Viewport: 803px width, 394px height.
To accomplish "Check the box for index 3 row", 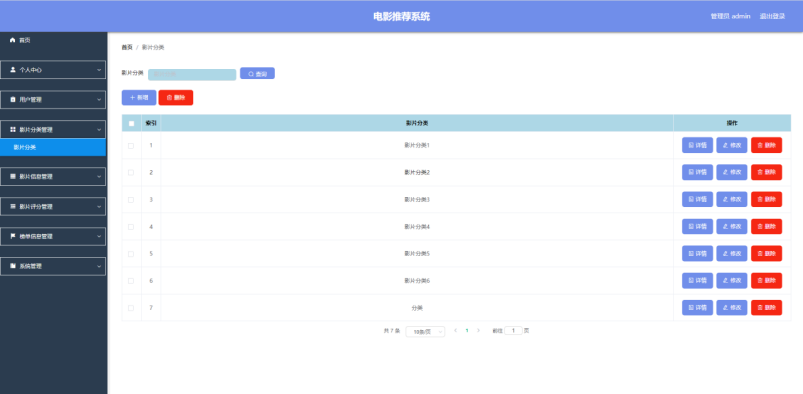I will tap(131, 200).
